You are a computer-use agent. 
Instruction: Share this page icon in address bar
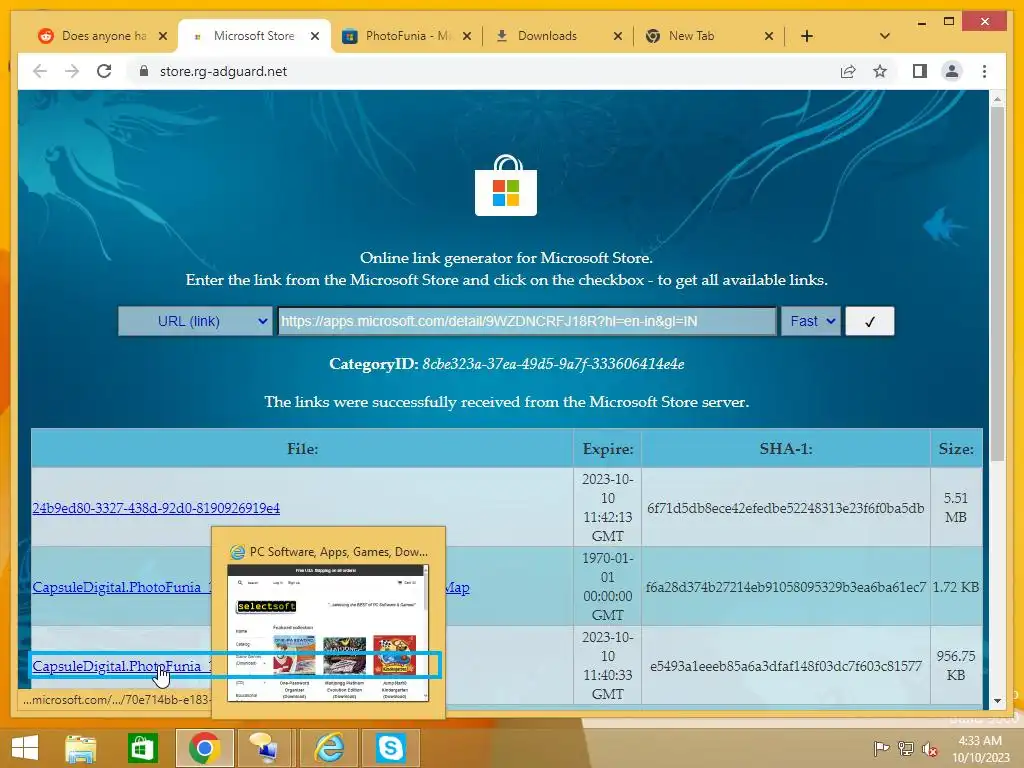coord(848,71)
